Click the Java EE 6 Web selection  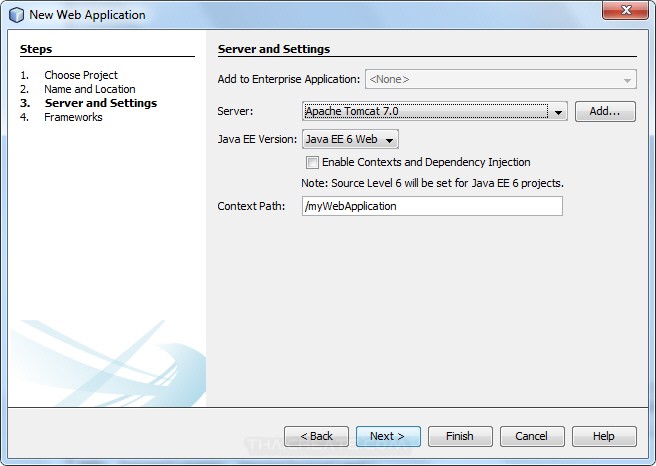[342, 140]
